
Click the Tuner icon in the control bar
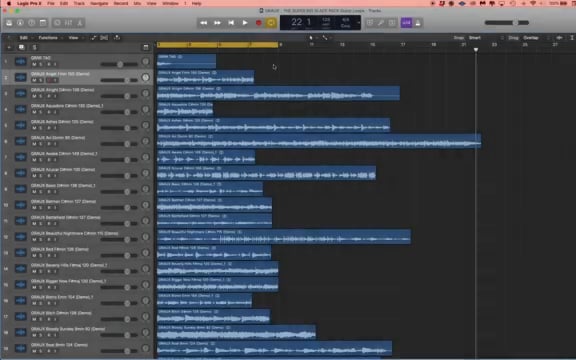[x=381, y=23]
